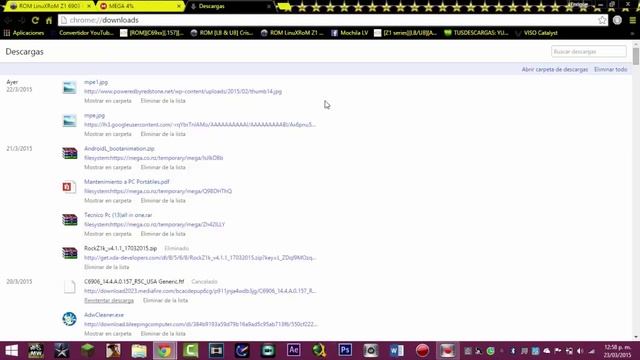
Task: Remove RockZ1k zip from the list
Action: point(107,267)
